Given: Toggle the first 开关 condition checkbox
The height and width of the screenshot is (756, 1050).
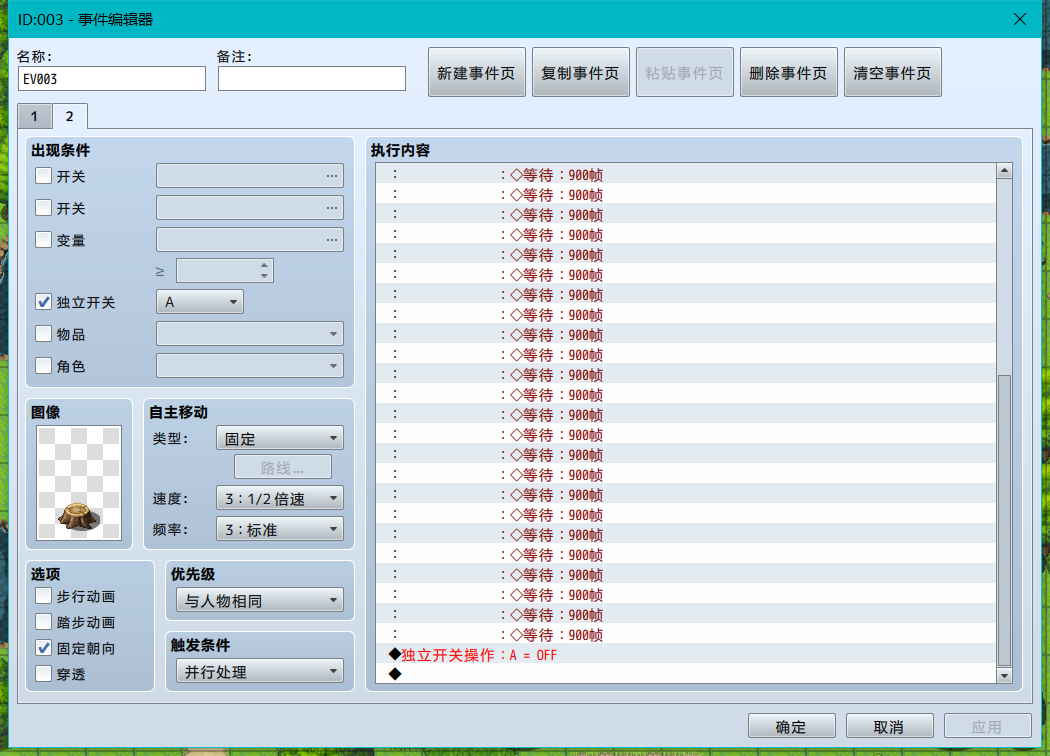Looking at the screenshot, I should click(44, 175).
